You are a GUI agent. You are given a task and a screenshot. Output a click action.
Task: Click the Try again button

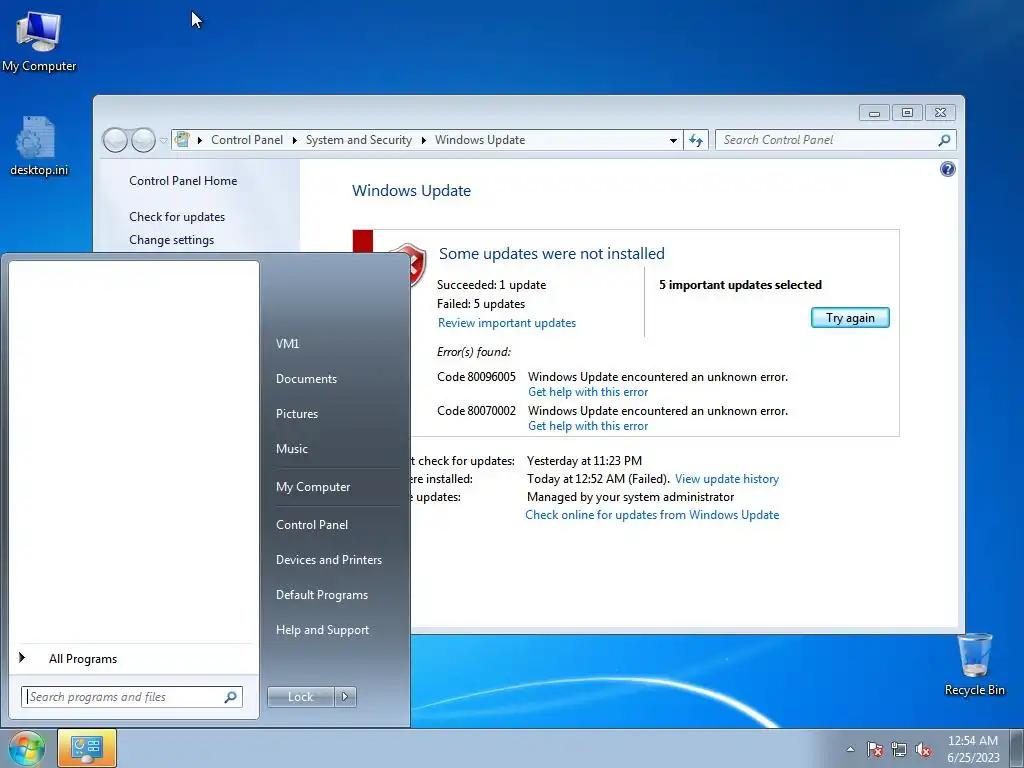click(850, 318)
